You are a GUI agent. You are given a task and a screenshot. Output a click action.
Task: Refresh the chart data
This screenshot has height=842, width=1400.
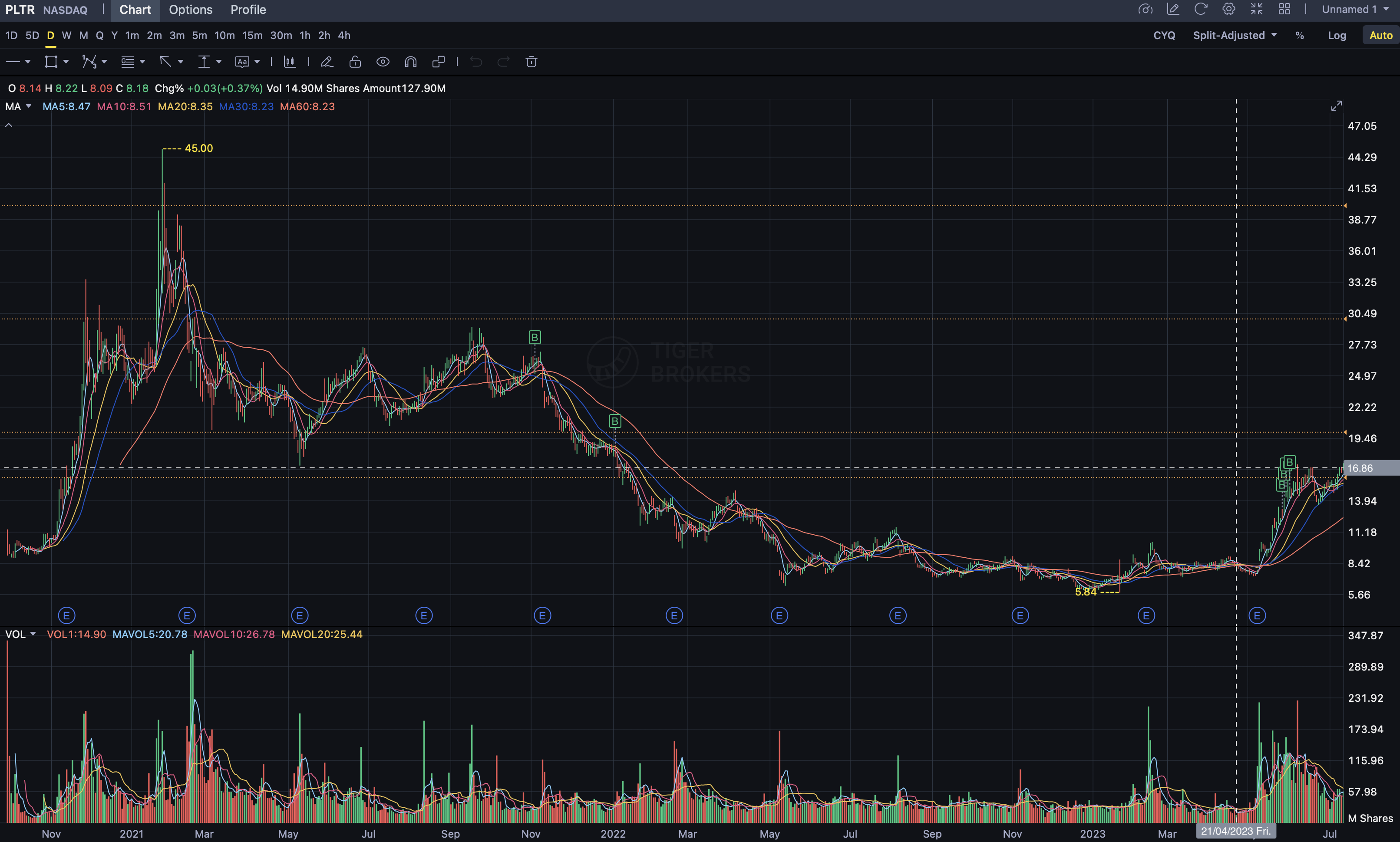click(1201, 9)
